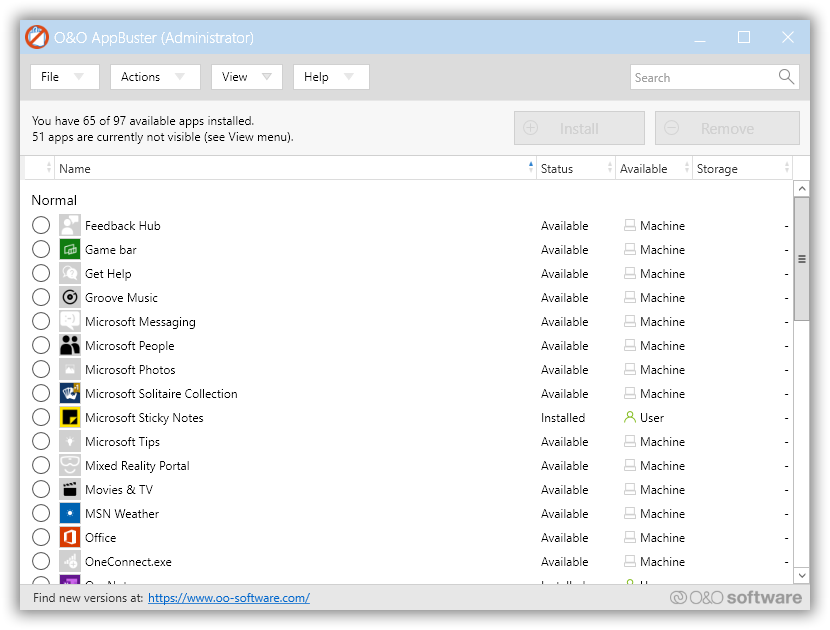The width and height of the screenshot is (830, 630).
Task: Click the Microsoft Photos app icon
Action: (x=69, y=370)
